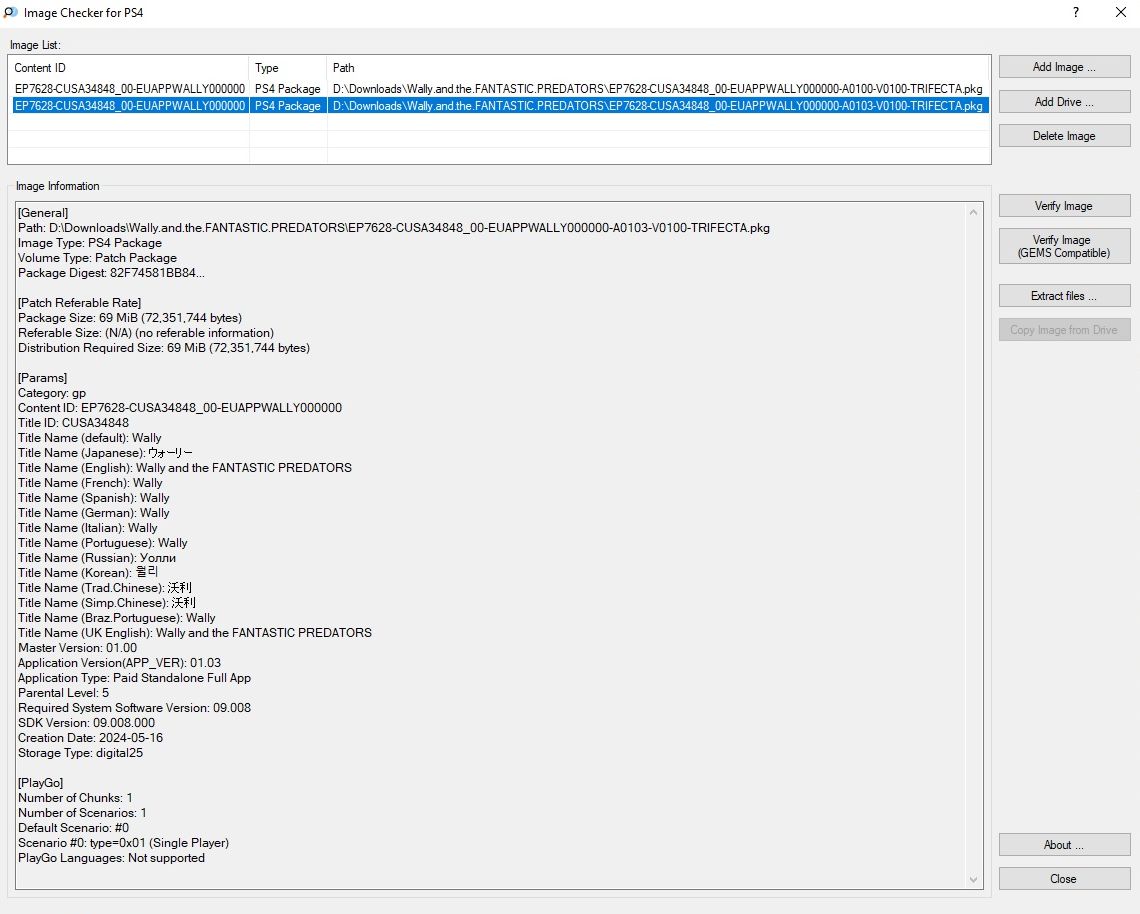Open the About dialog
The width and height of the screenshot is (1140, 914).
tap(1064, 845)
